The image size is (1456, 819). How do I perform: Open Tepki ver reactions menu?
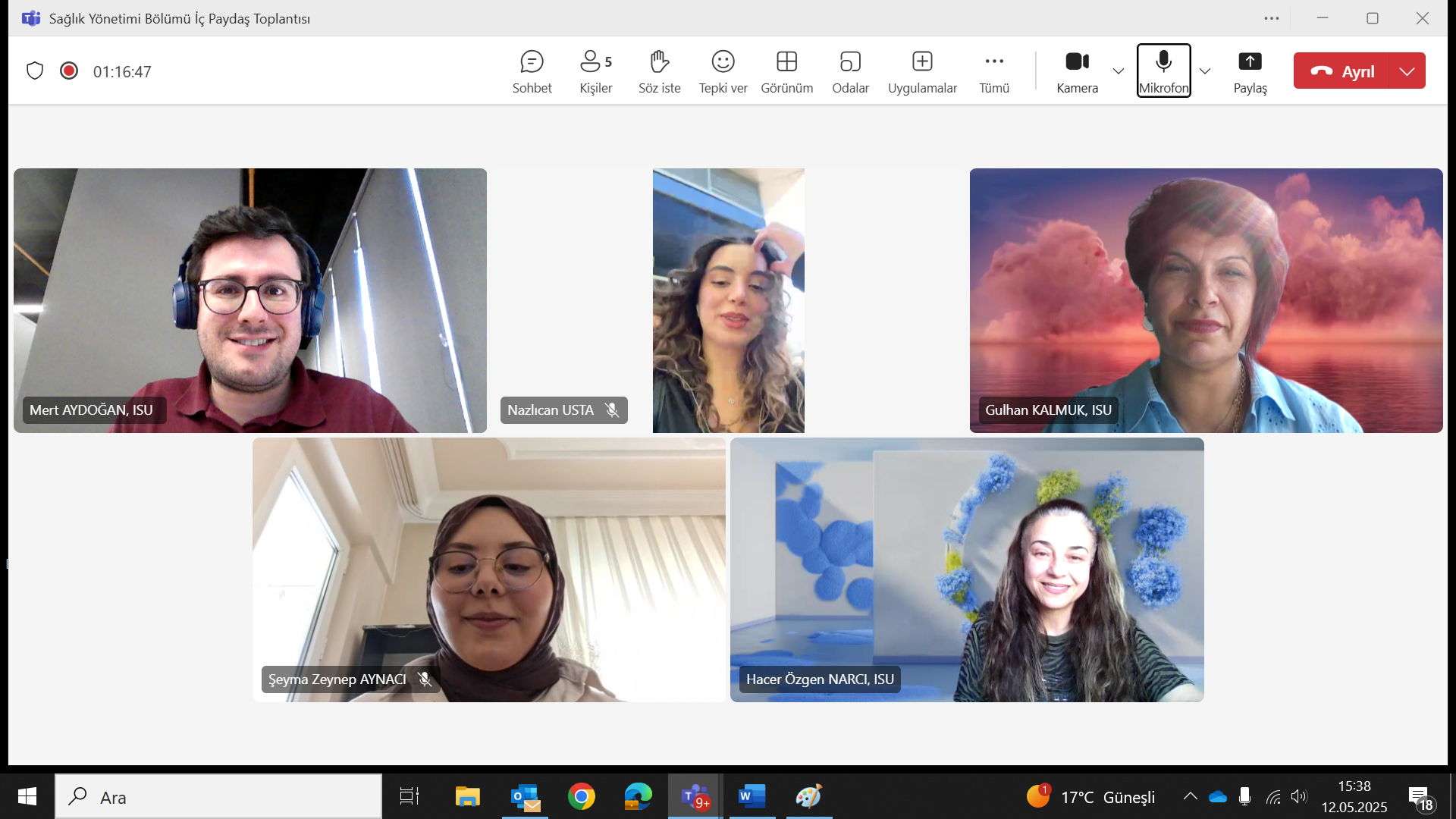(723, 71)
